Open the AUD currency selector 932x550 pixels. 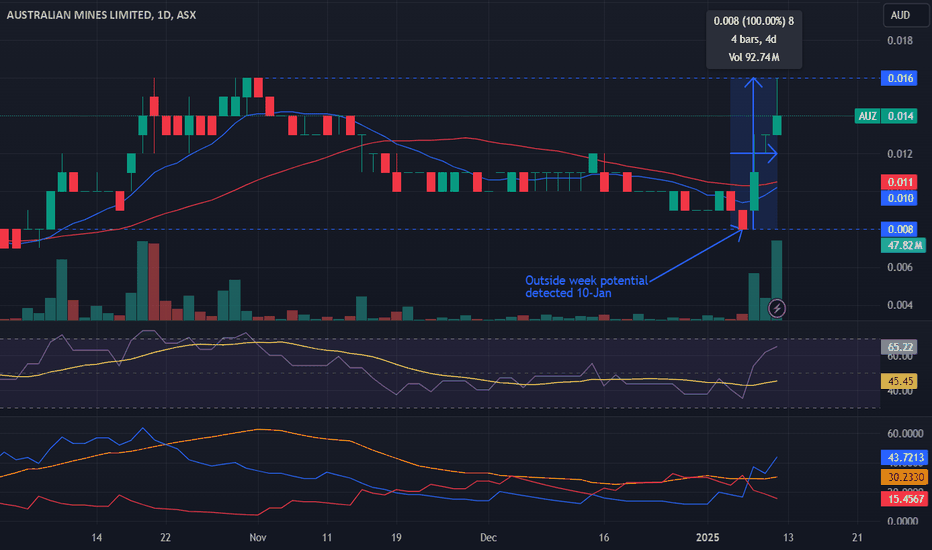pos(905,15)
